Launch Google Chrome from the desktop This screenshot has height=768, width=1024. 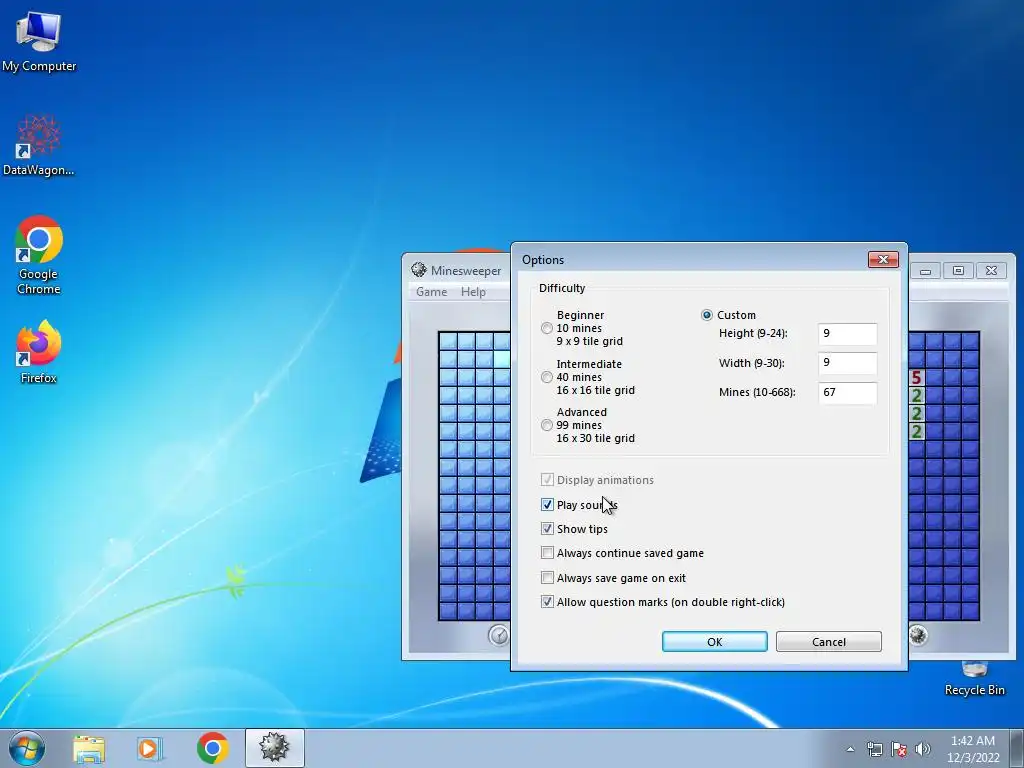(x=39, y=255)
